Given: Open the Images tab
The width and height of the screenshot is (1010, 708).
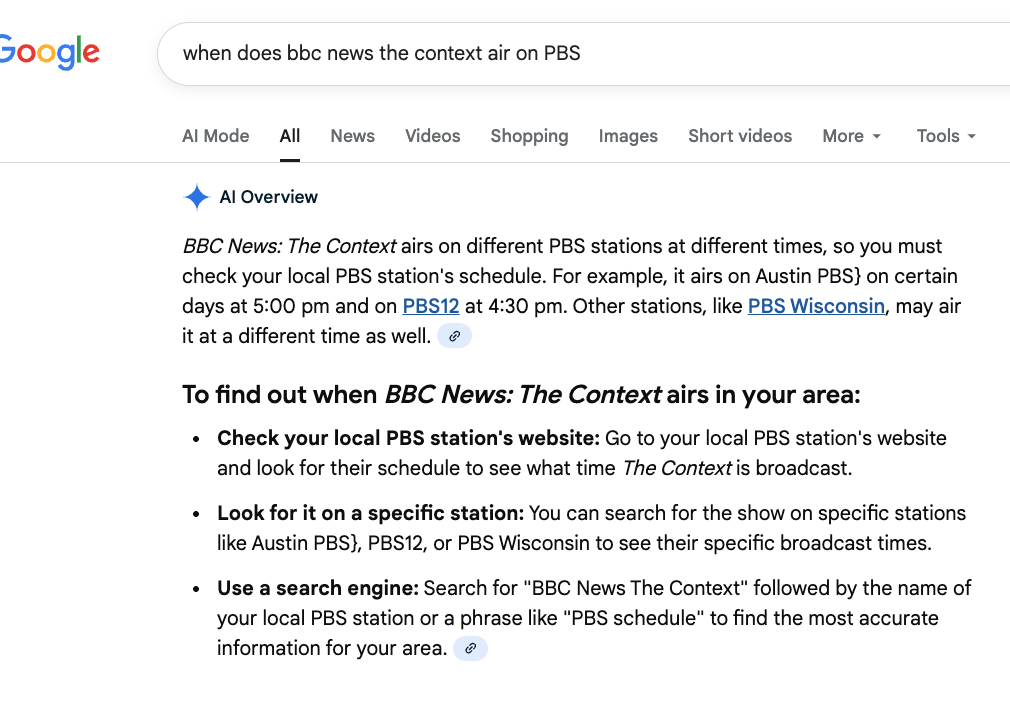Looking at the screenshot, I should (628, 136).
